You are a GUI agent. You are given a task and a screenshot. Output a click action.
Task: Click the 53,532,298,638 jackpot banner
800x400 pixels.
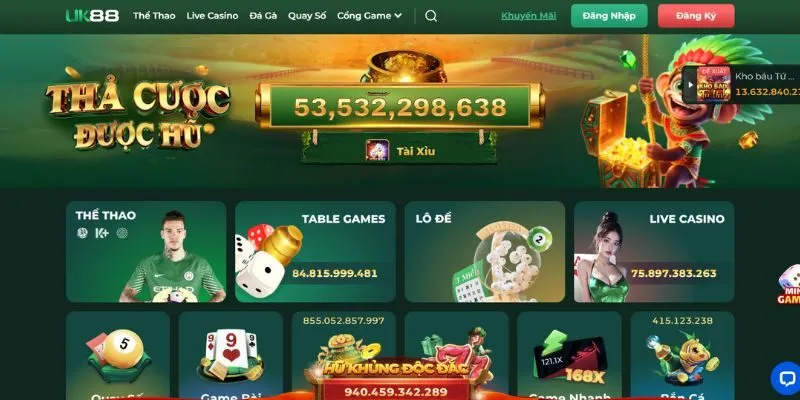click(x=400, y=107)
